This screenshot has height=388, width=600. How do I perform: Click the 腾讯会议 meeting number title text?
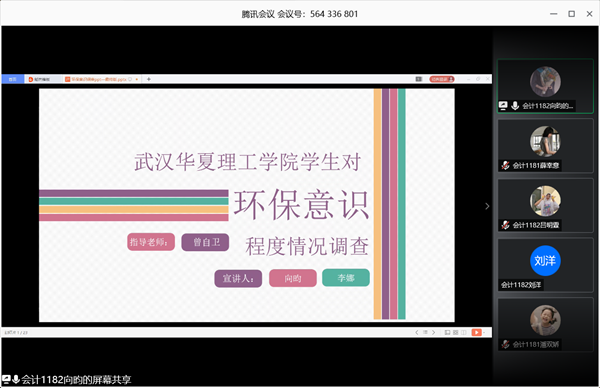pos(300,14)
